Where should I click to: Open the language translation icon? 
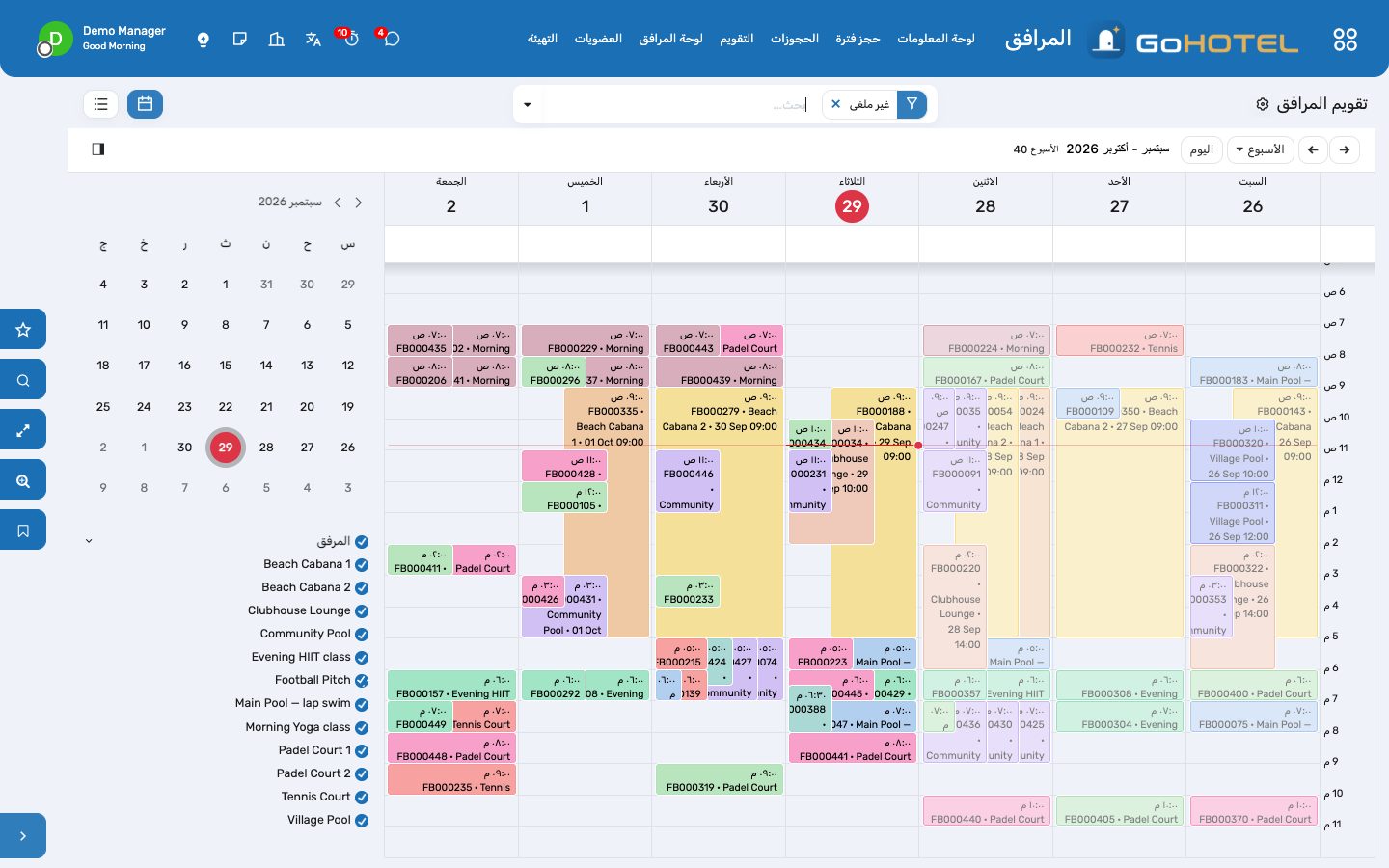(x=313, y=40)
